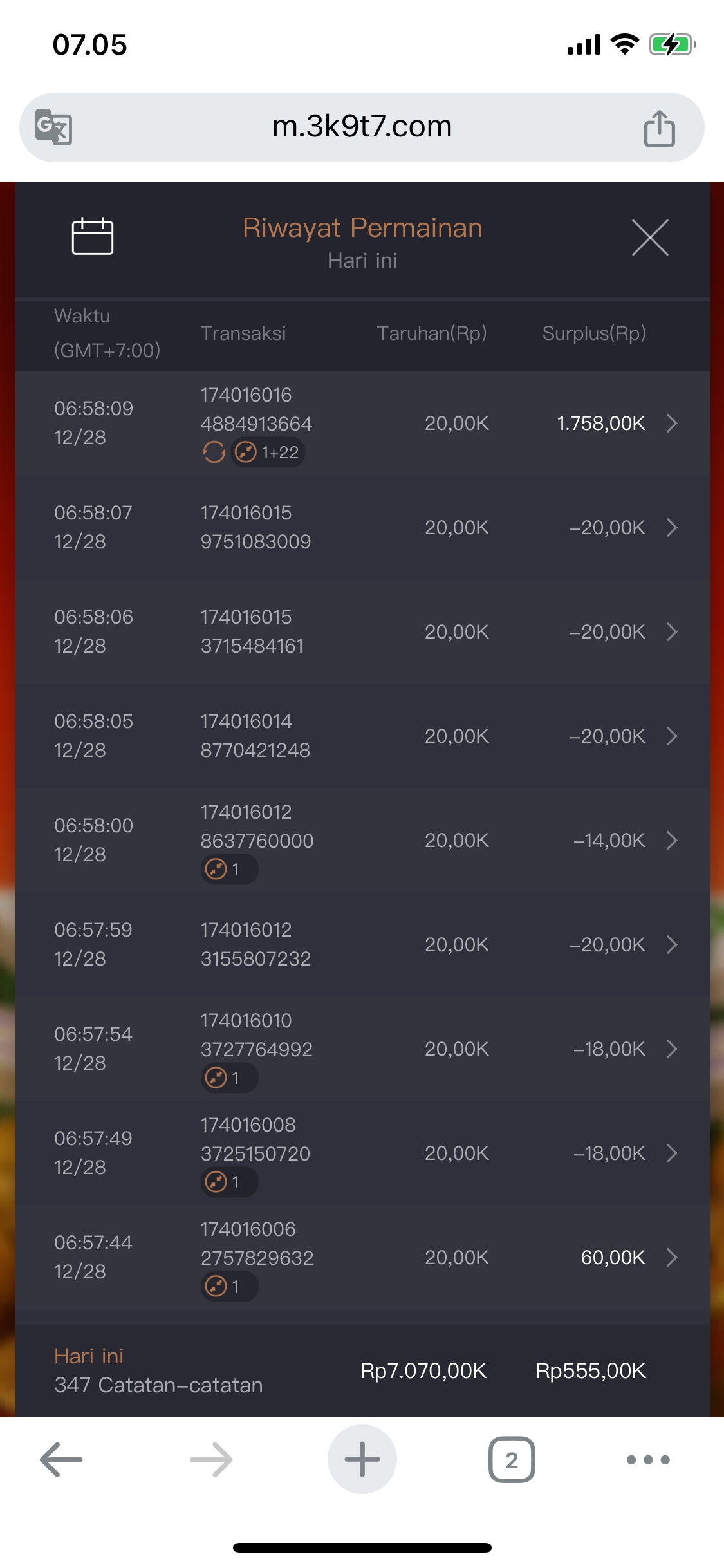724x1568 pixels.
Task: Expand the 60,00K surplus row chevron
Action: click(672, 1257)
